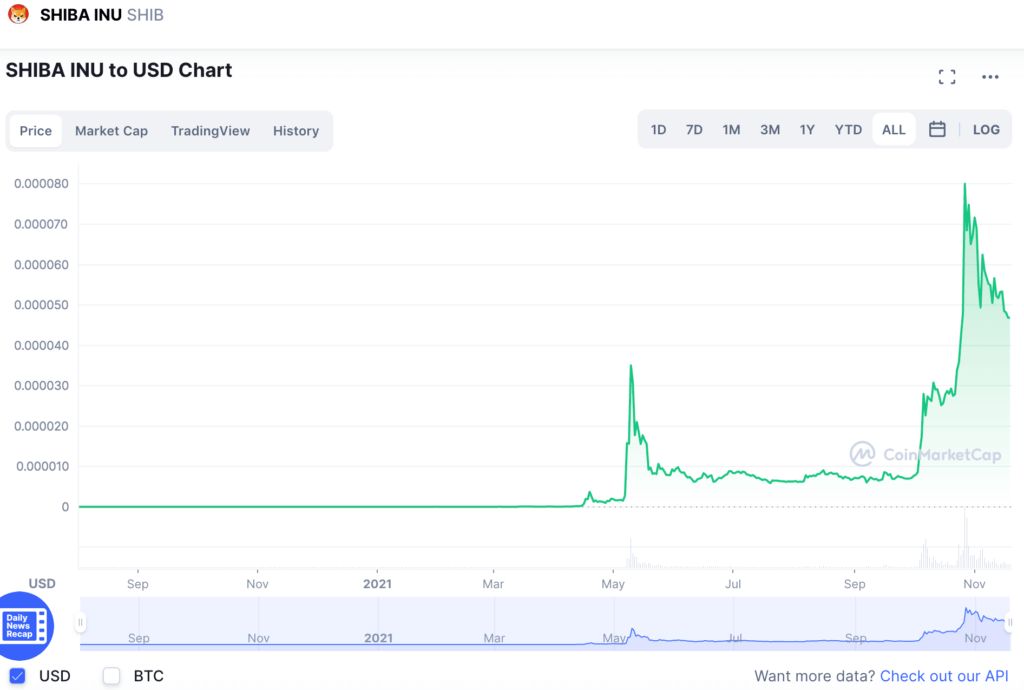The width and height of the screenshot is (1024, 690).
Task: Select the Price tab
Action: pos(36,131)
